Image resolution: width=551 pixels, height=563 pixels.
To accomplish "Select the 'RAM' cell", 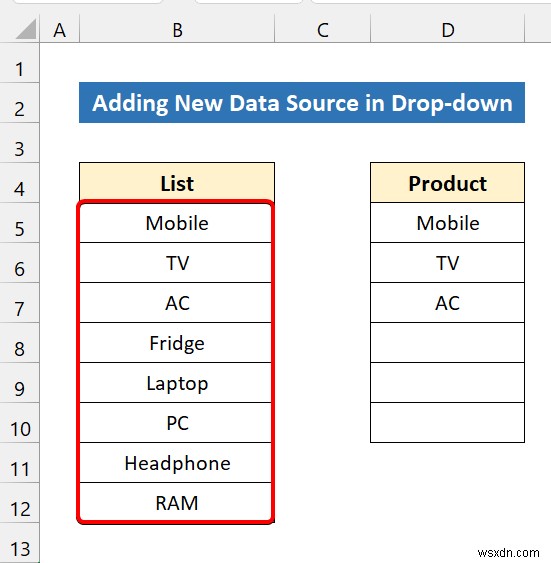I will (177, 503).
